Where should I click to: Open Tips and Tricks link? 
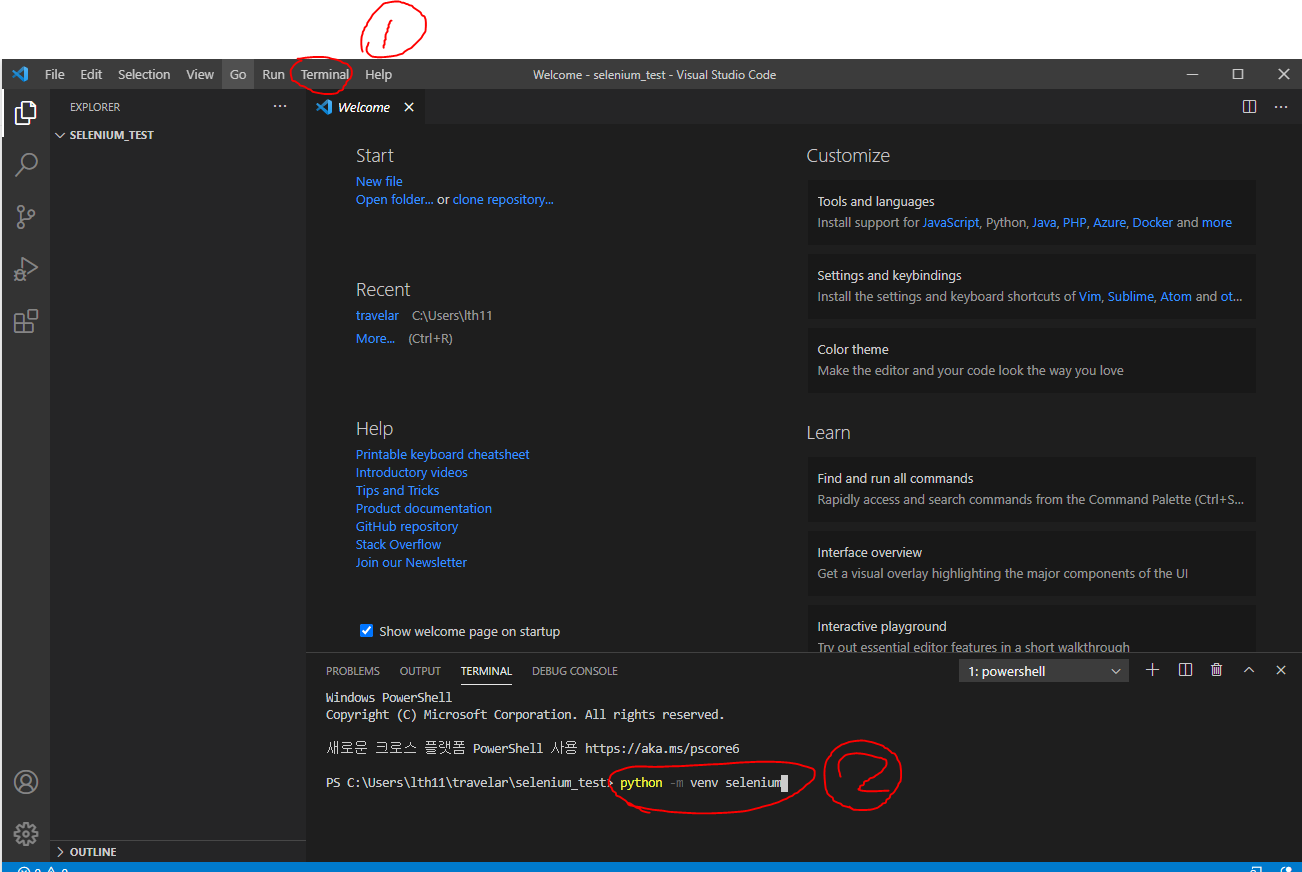click(x=397, y=490)
